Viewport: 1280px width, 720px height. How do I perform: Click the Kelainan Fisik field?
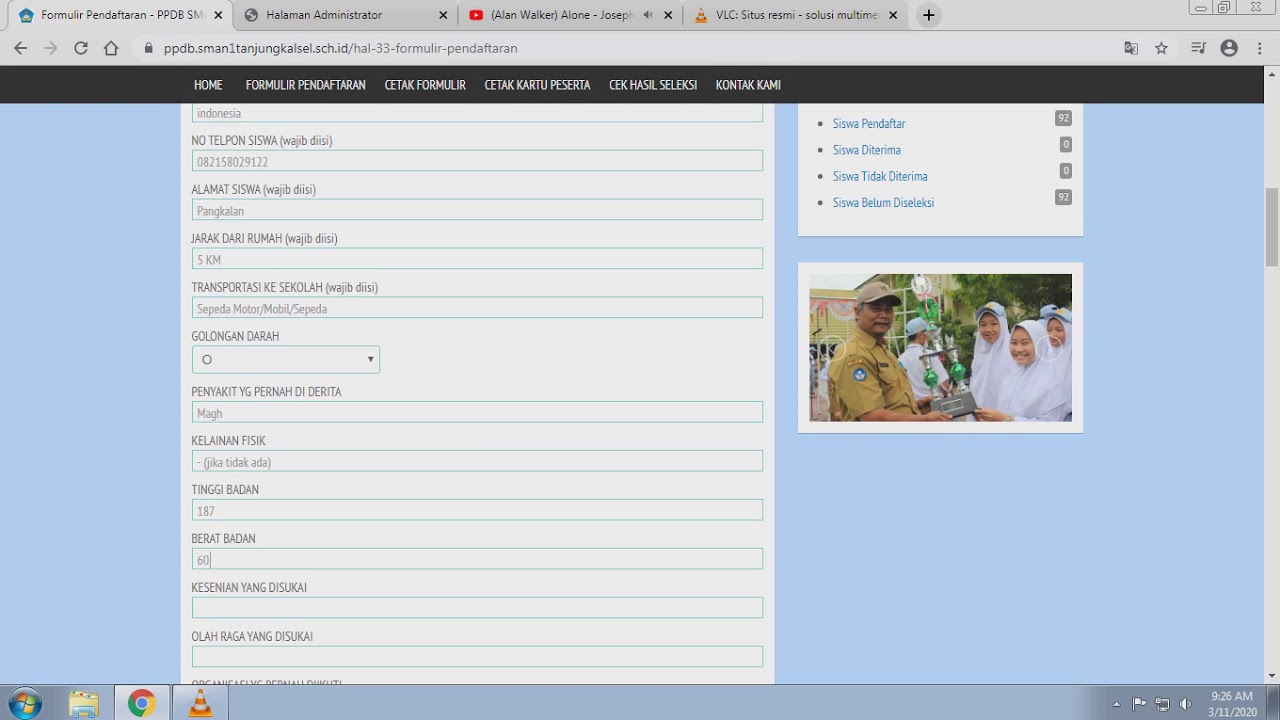477,461
